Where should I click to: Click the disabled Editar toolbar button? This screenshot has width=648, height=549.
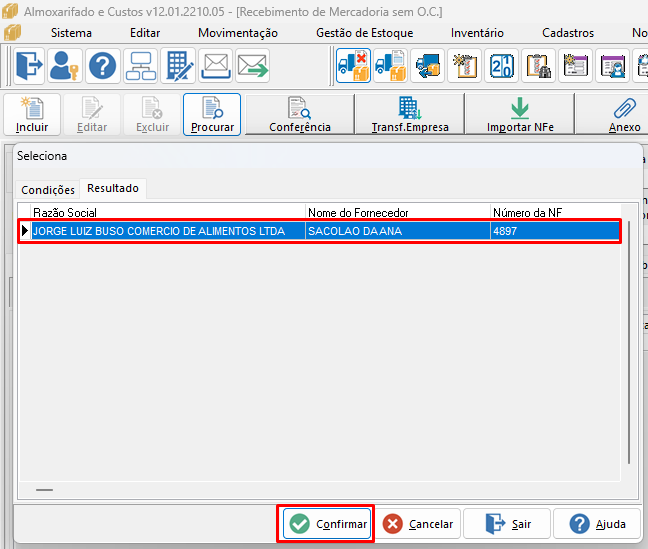pyautogui.click(x=92, y=115)
